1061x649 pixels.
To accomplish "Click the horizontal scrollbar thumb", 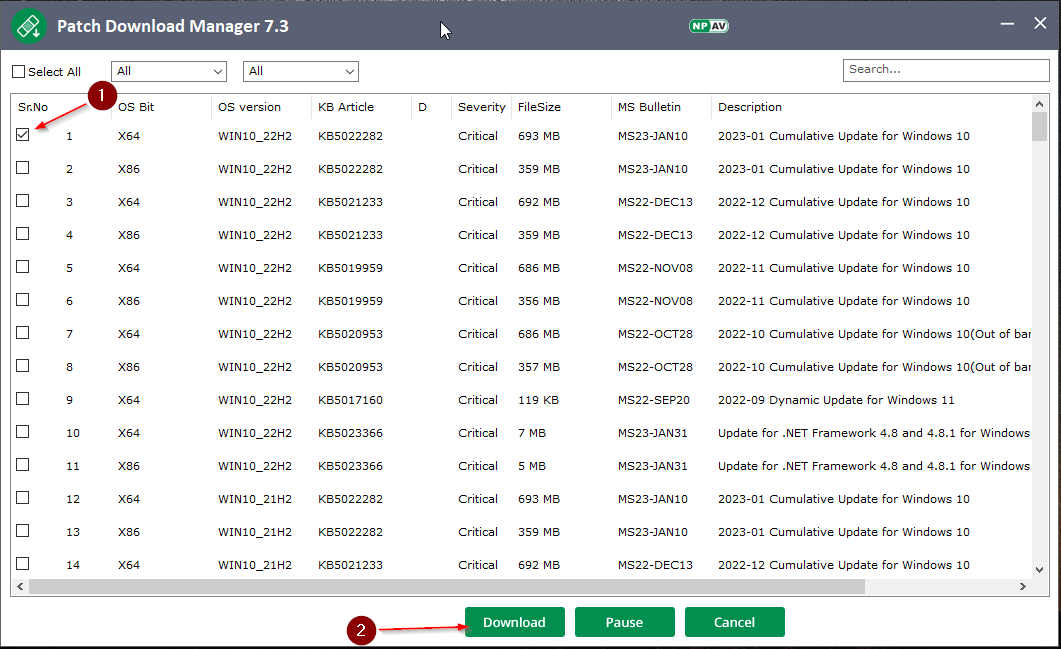I will point(447,586).
